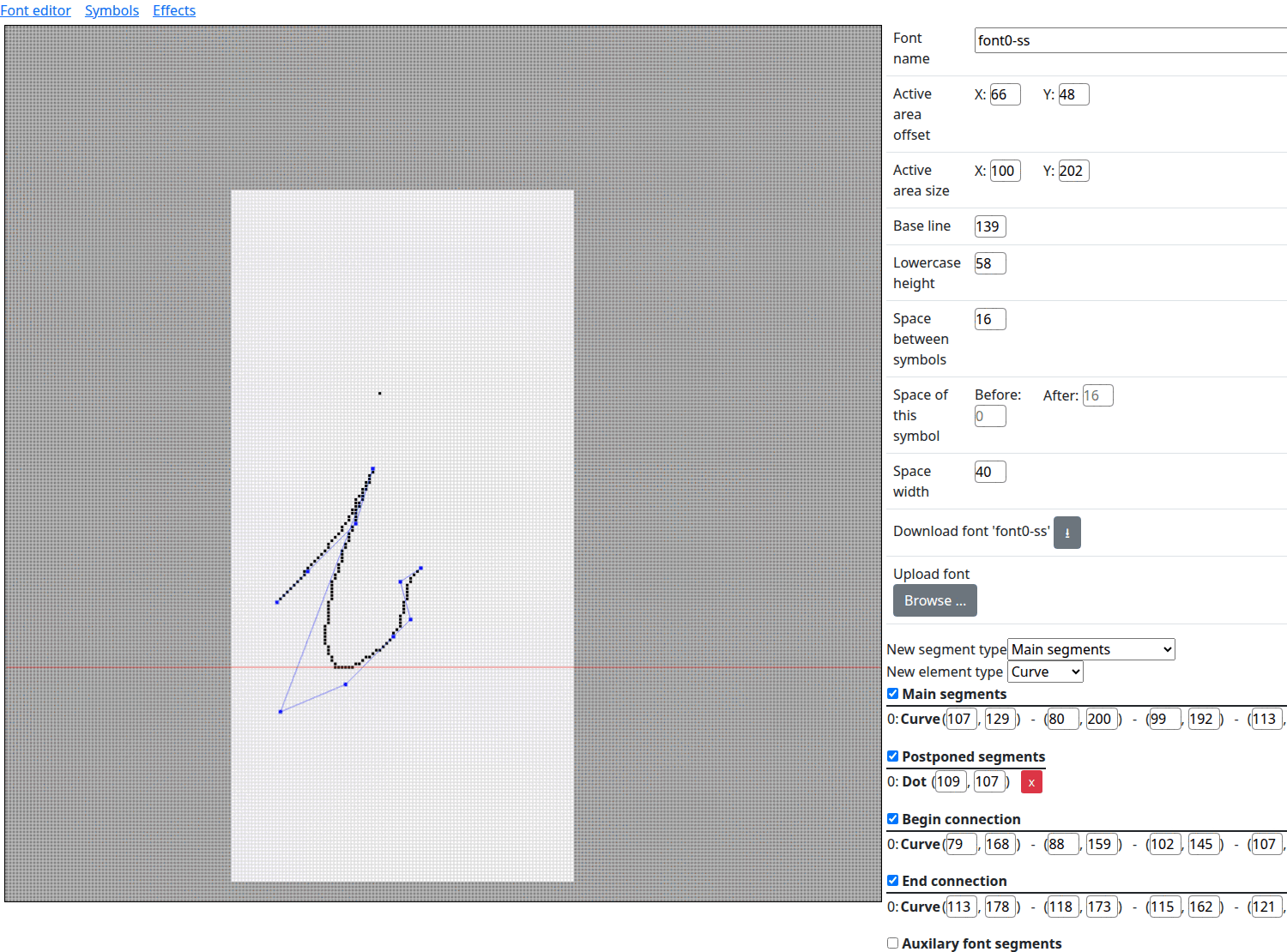The image size is (1287, 952).
Task: Enable Auxilary font segments checkbox
Action: pos(893,943)
